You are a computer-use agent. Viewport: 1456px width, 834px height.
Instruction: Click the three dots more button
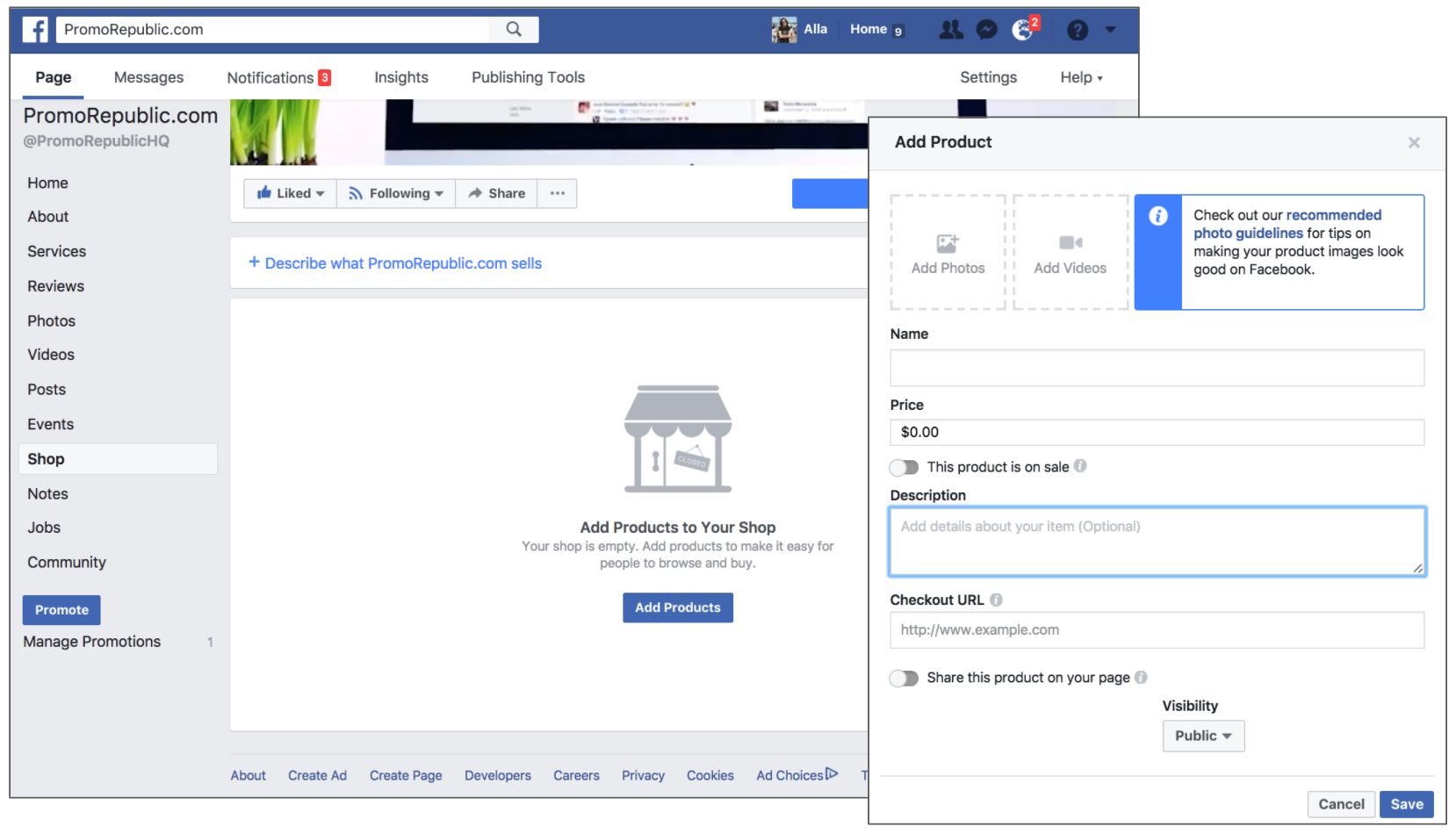point(558,193)
